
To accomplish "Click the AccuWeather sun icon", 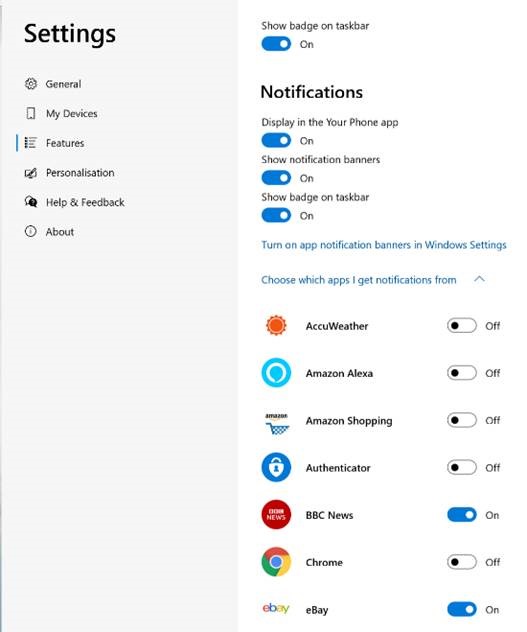I will (x=276, y=325).
